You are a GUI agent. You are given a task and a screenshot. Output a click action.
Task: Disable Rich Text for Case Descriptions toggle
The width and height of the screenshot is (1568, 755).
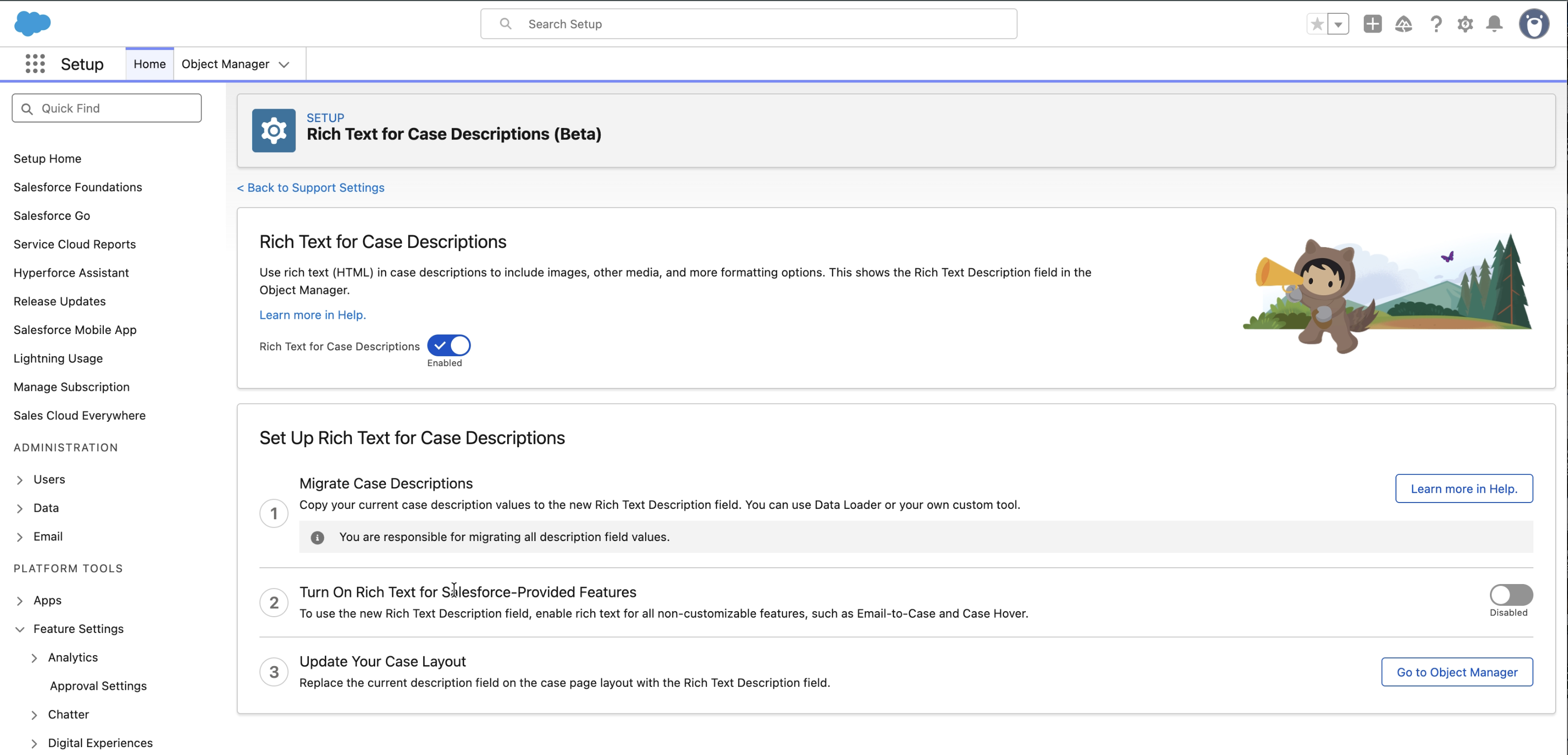[x=449, y=345]
